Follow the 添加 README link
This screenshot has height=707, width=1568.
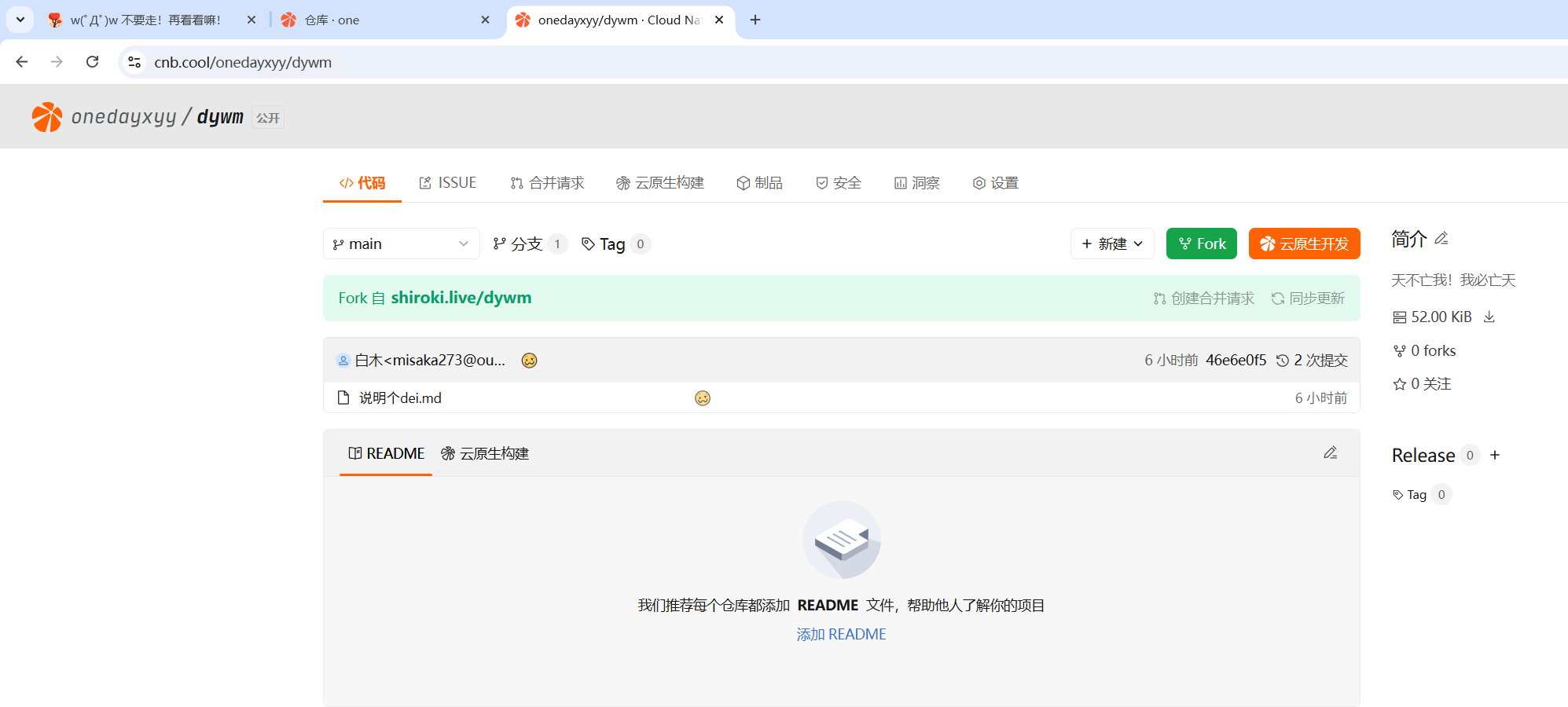click(x=841, y=635)
